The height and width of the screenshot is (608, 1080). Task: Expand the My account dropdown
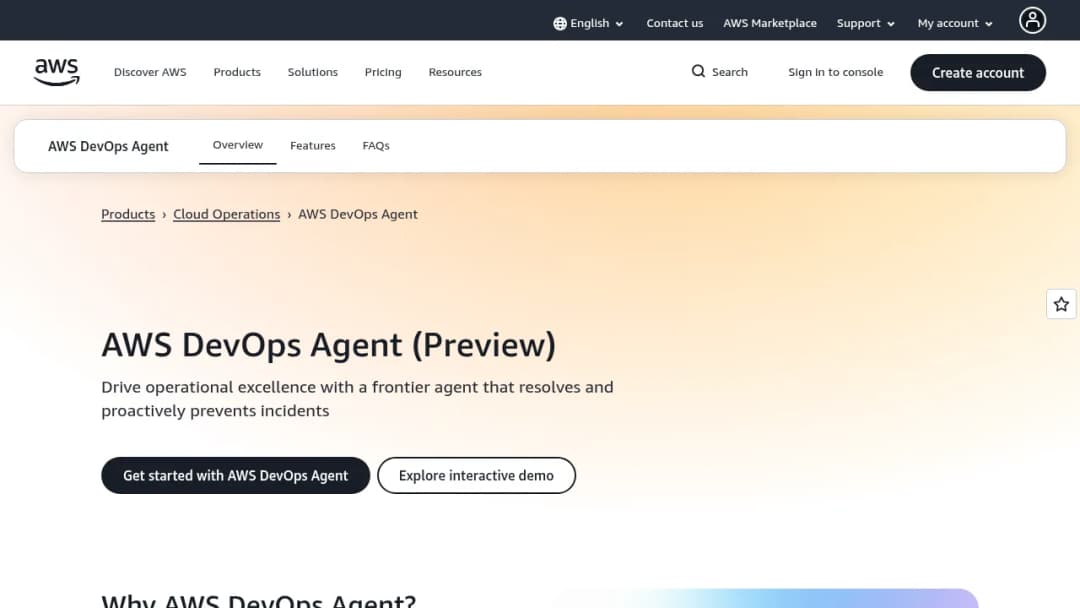tap(955, 23)
